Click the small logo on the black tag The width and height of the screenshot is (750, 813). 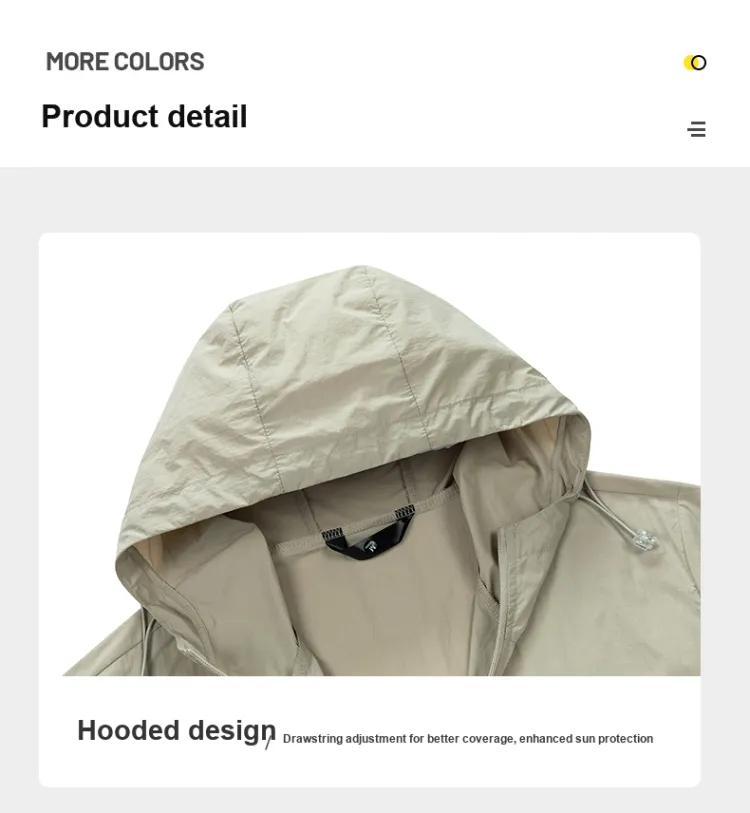click(x=371, y=545)
